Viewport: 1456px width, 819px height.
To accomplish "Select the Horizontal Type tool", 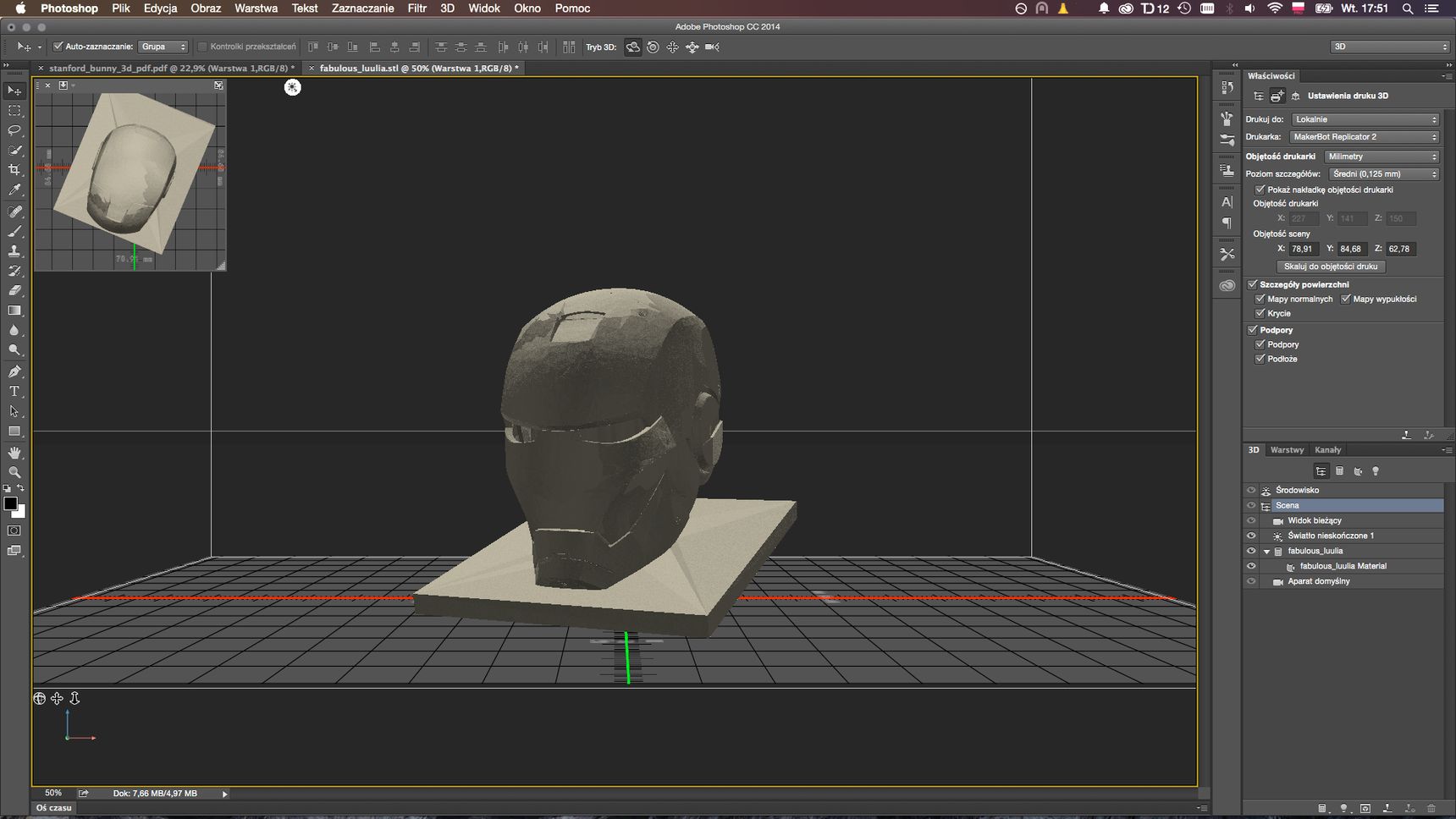I will pyautogui.click(x=14, y=391).
